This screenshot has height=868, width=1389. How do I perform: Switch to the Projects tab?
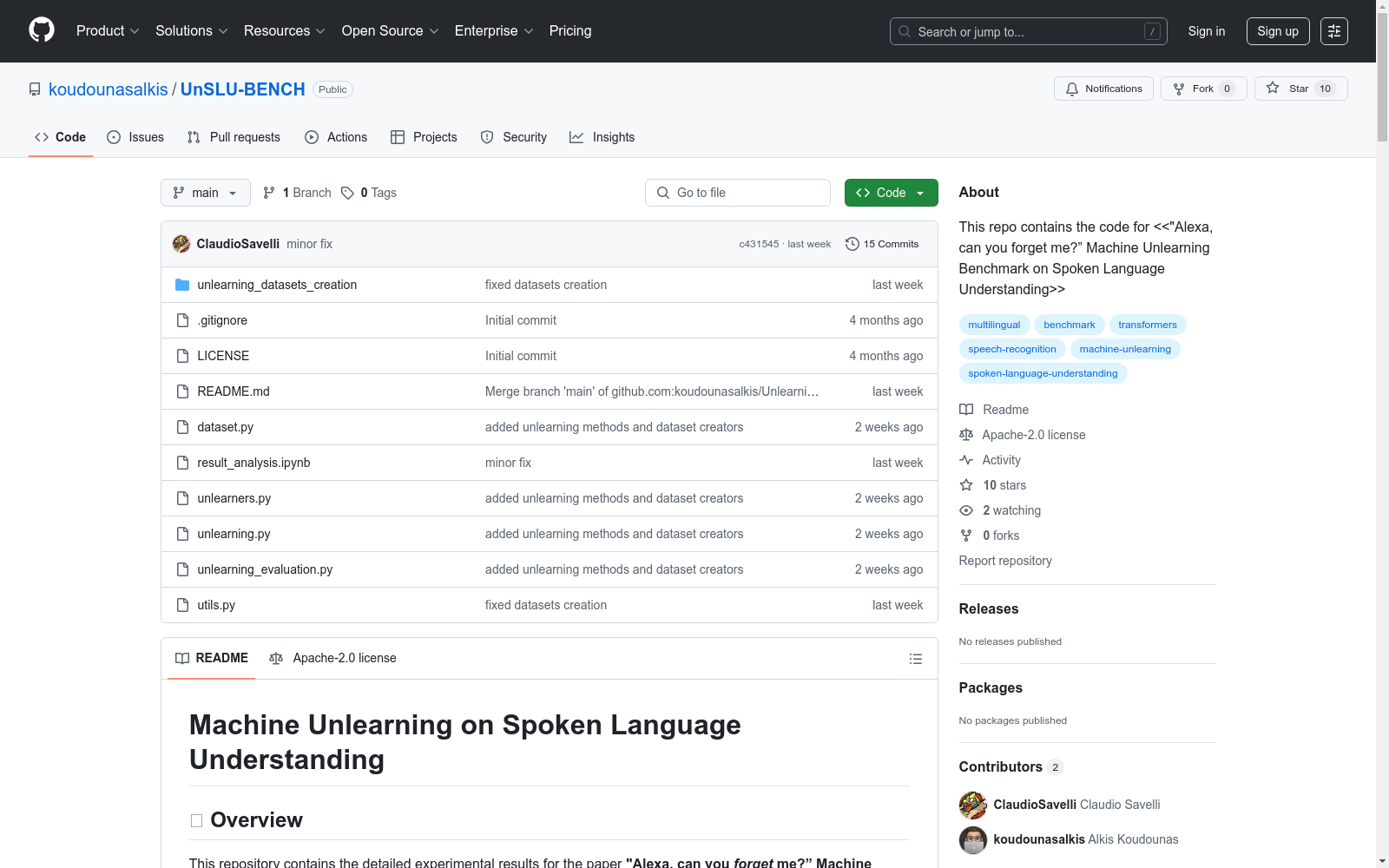[424, 137]
